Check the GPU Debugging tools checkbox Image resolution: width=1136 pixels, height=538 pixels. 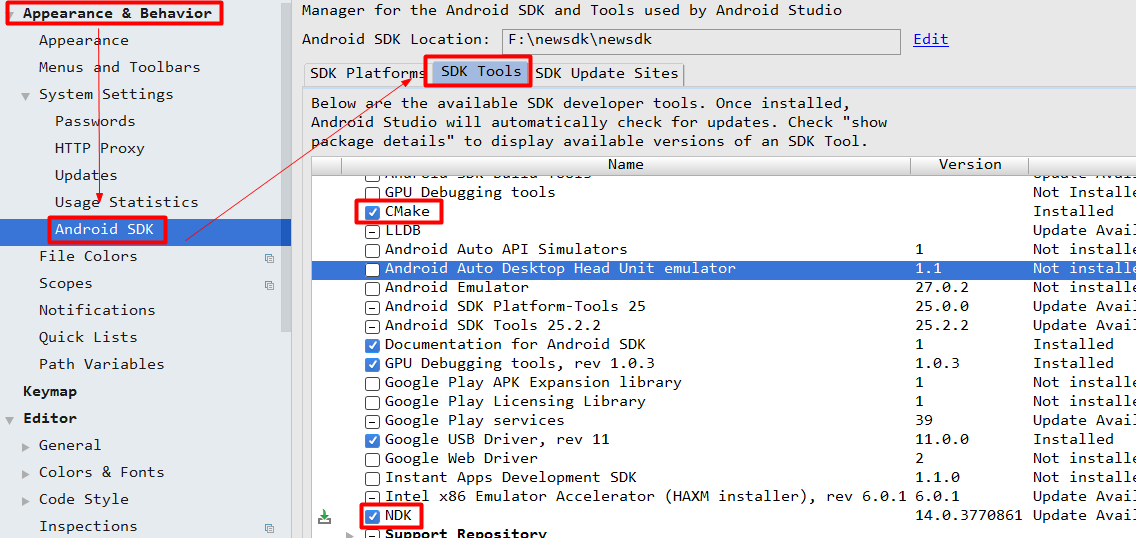(x=372, y=193)
